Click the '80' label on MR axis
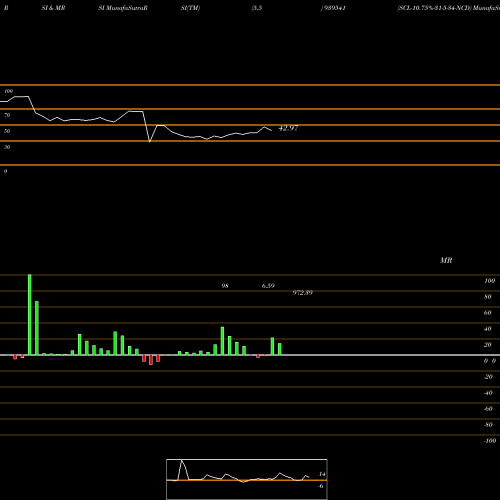 coord(488,297)
